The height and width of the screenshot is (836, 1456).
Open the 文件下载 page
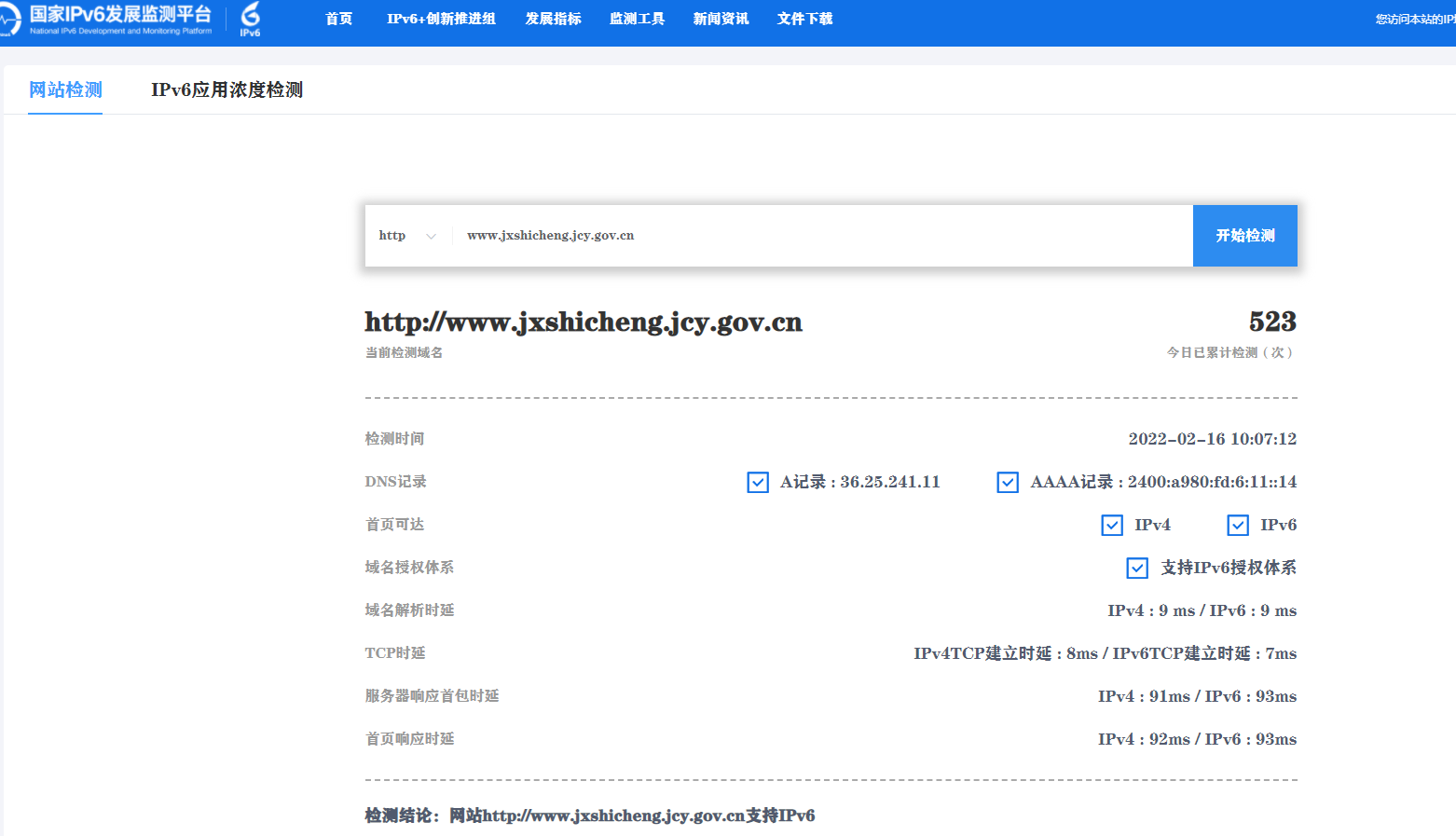(804, 19)
